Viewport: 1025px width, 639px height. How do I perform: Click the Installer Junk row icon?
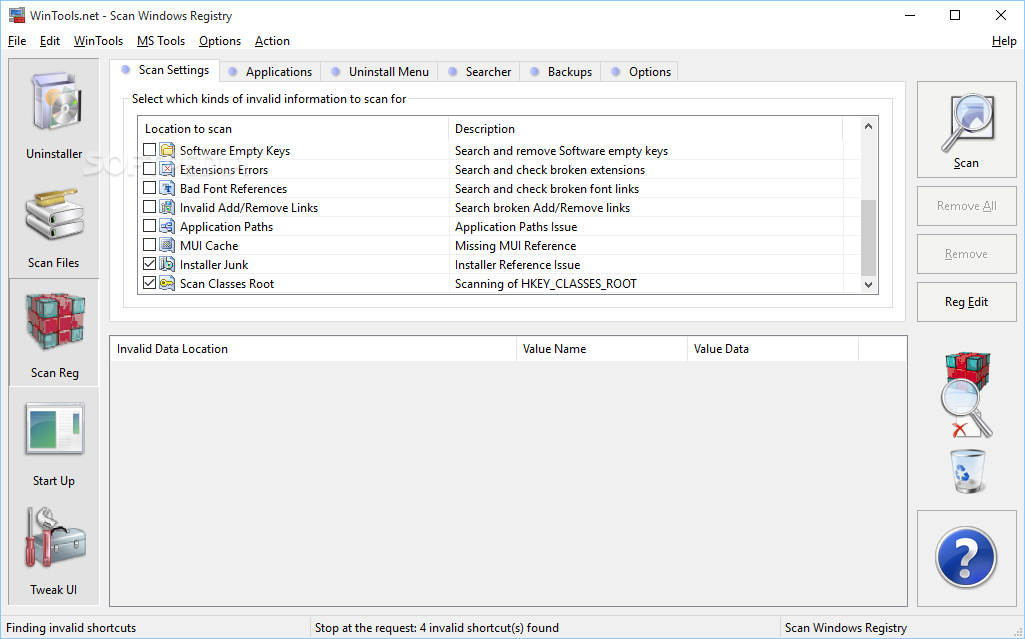[x=167, y=264]
